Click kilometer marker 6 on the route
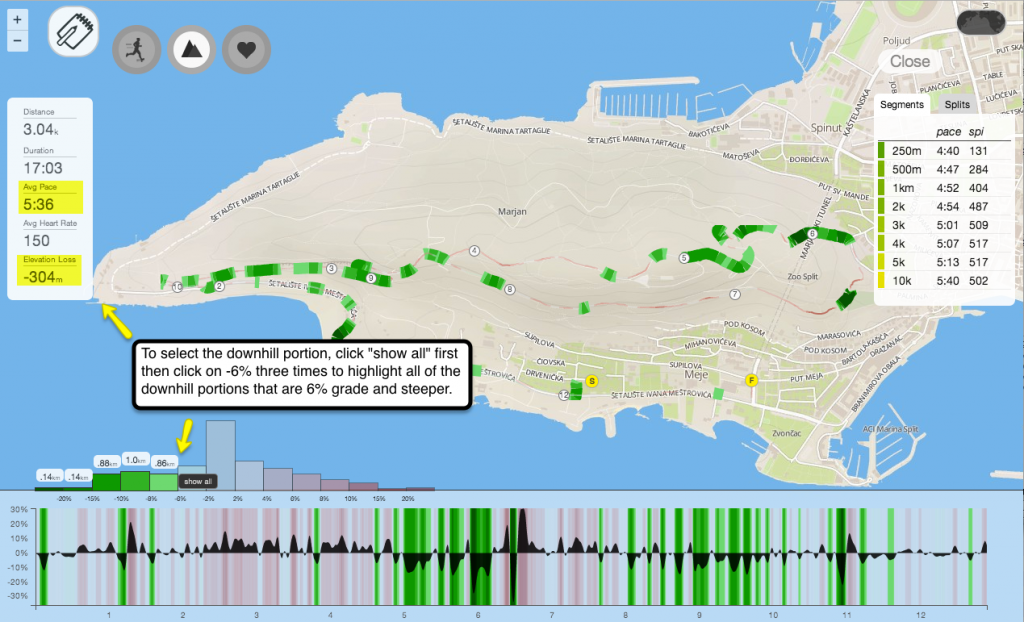1024x622 pixels. point(812,233)
